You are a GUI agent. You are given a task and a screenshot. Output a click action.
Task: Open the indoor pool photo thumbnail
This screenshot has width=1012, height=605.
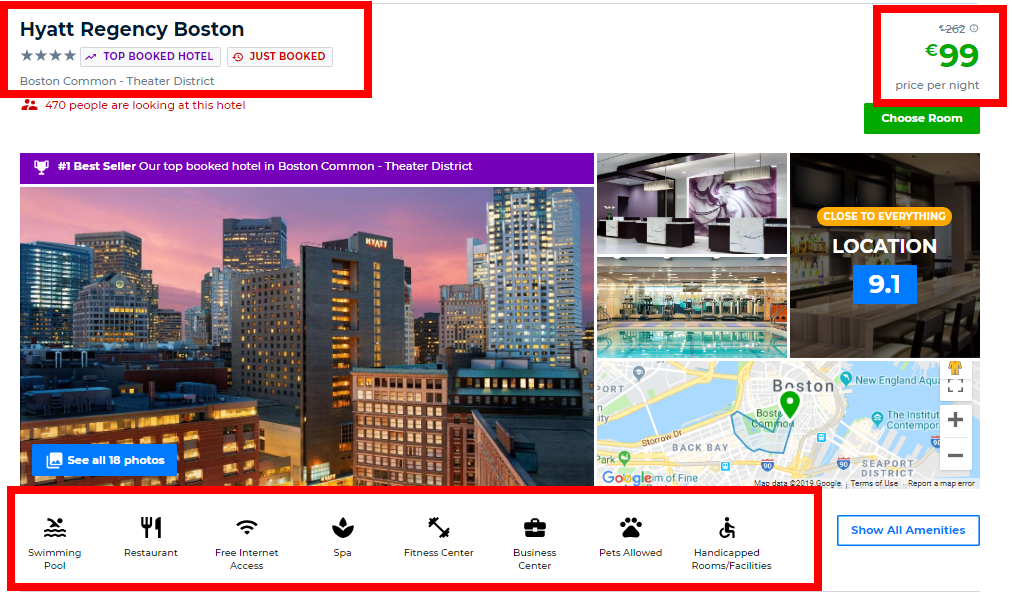pos(692,308)
